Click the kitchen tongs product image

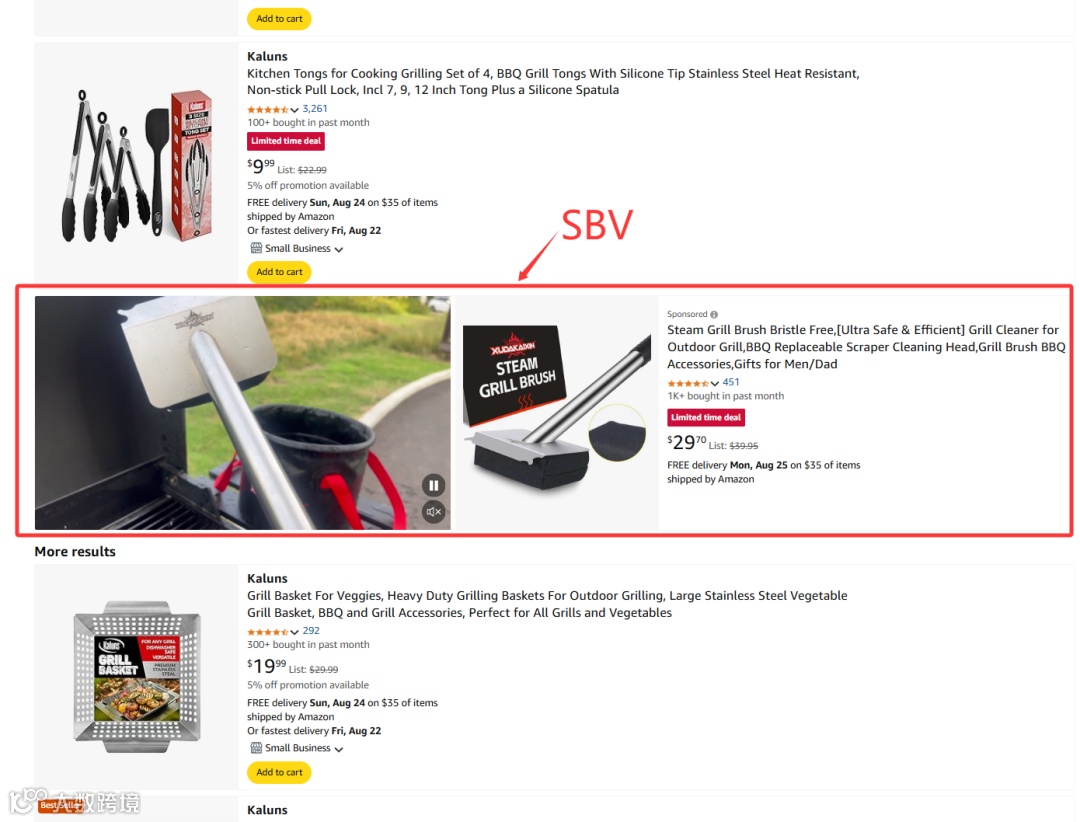pyautogui.click(x=137, y=166)
